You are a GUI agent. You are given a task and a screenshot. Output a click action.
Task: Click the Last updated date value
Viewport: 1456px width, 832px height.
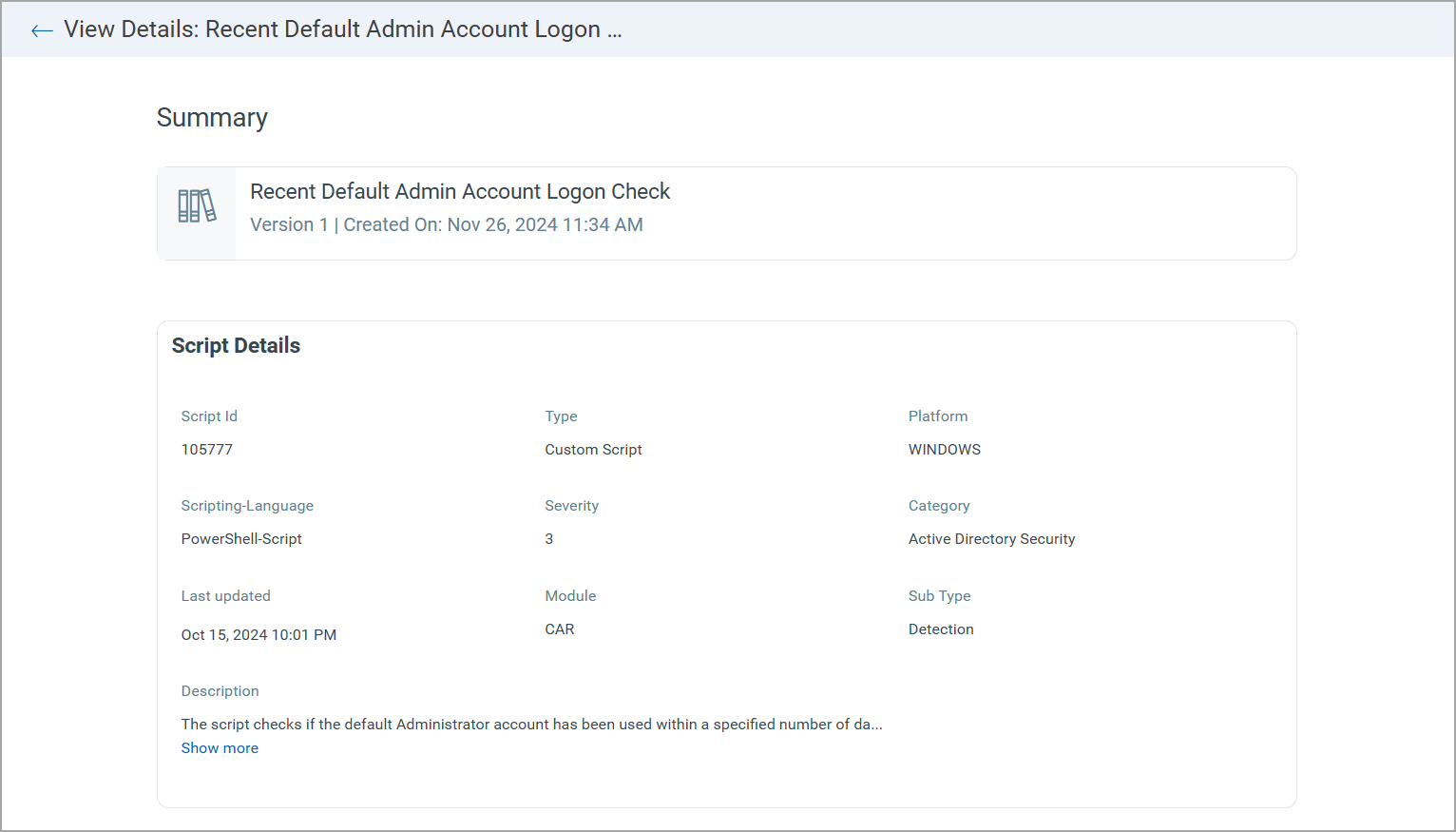259,635
